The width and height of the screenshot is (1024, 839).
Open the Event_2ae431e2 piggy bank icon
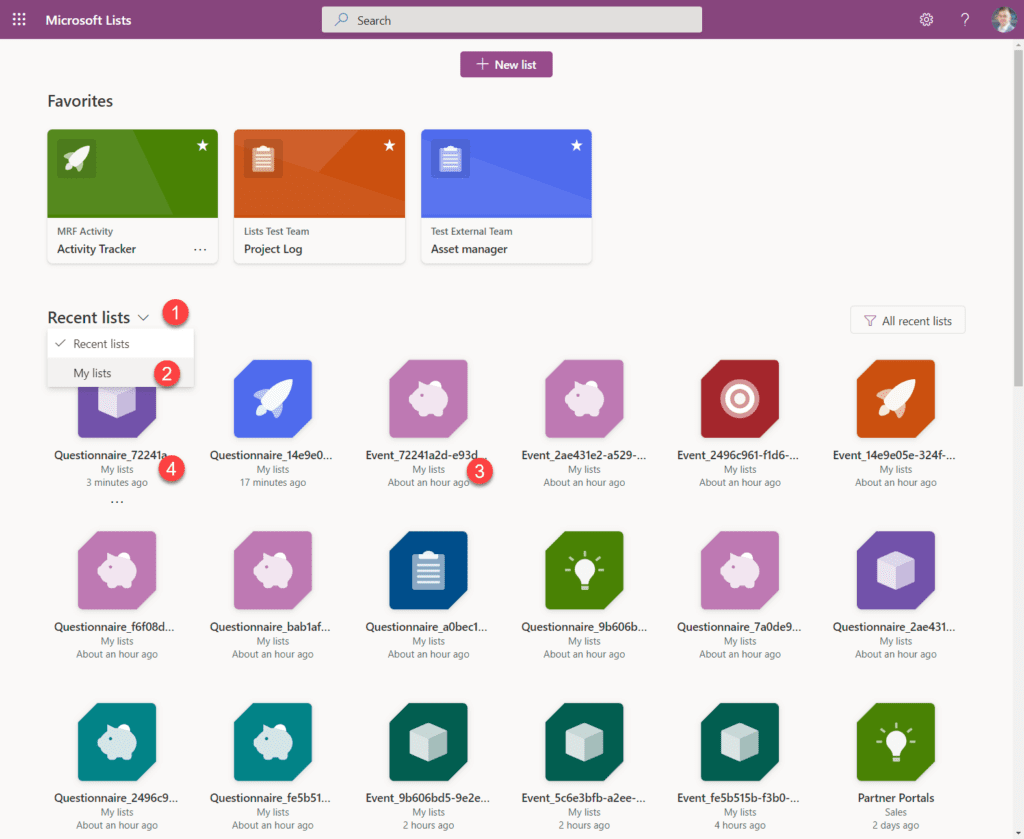(584, 398)
